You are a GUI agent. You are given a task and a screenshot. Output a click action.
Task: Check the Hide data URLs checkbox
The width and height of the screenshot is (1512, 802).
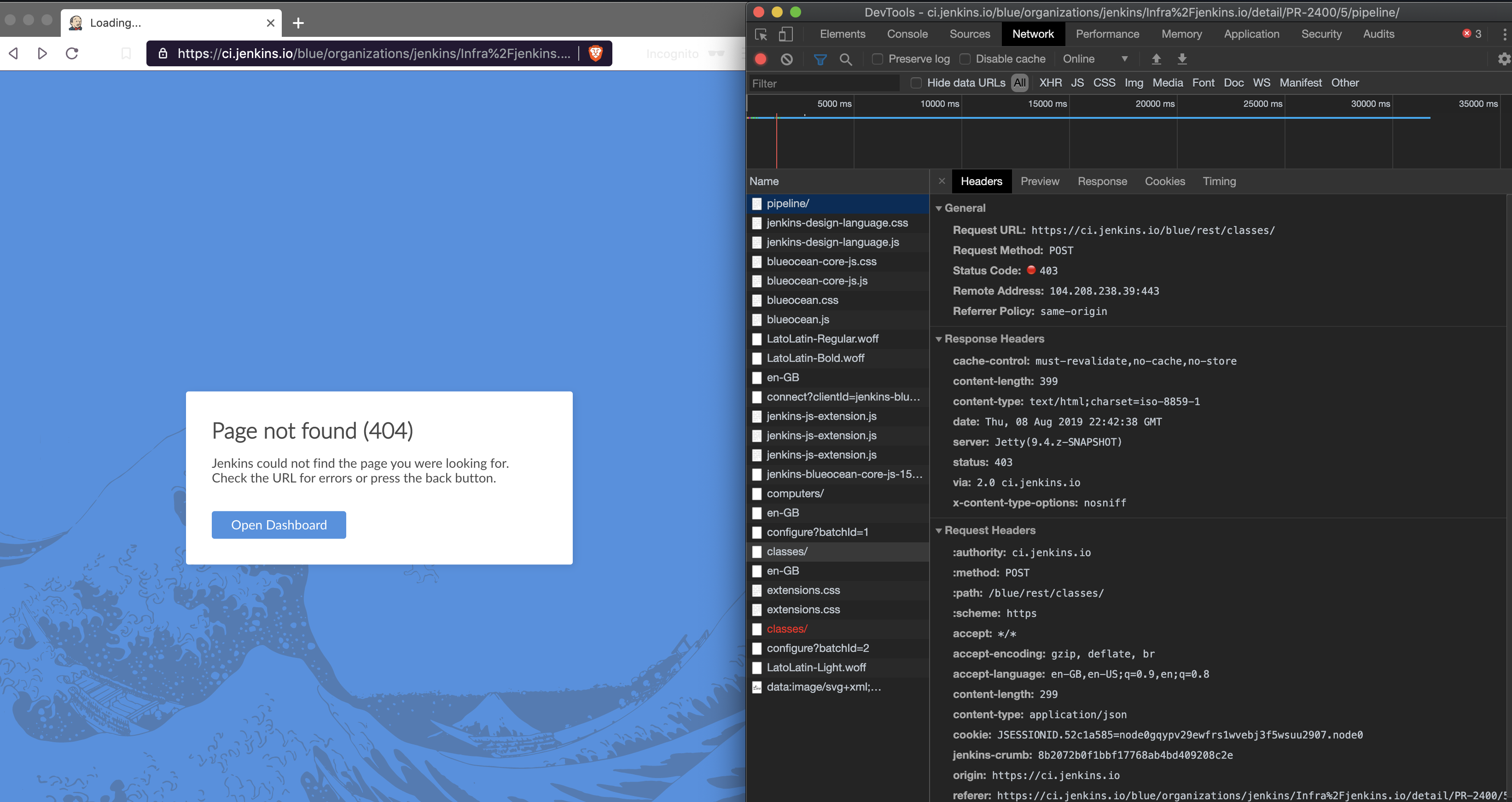click(916, 83)
